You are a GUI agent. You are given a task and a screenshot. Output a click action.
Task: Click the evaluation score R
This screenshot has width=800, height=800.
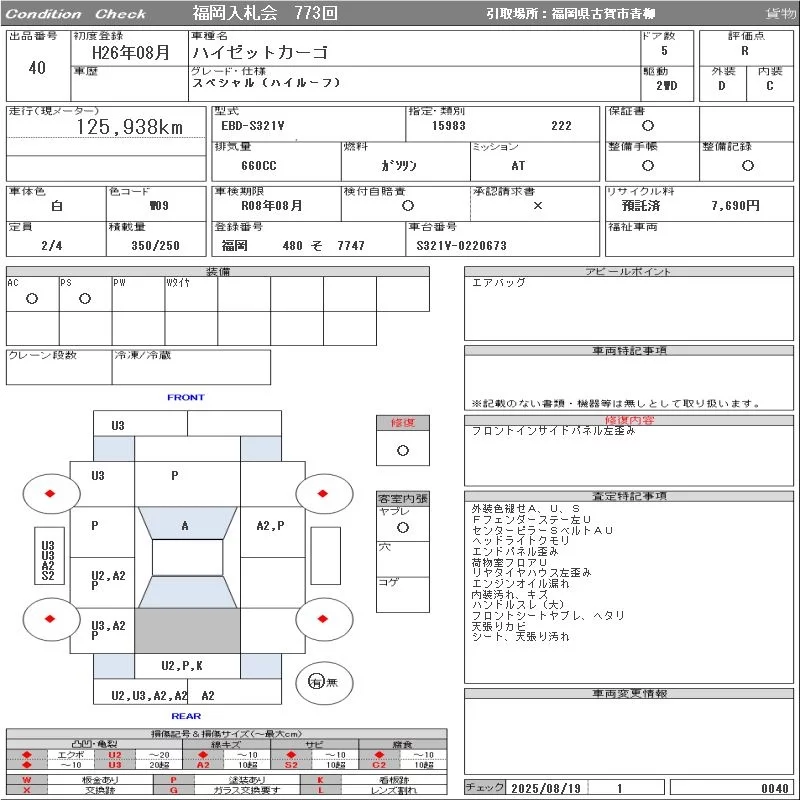pos(745,51)
